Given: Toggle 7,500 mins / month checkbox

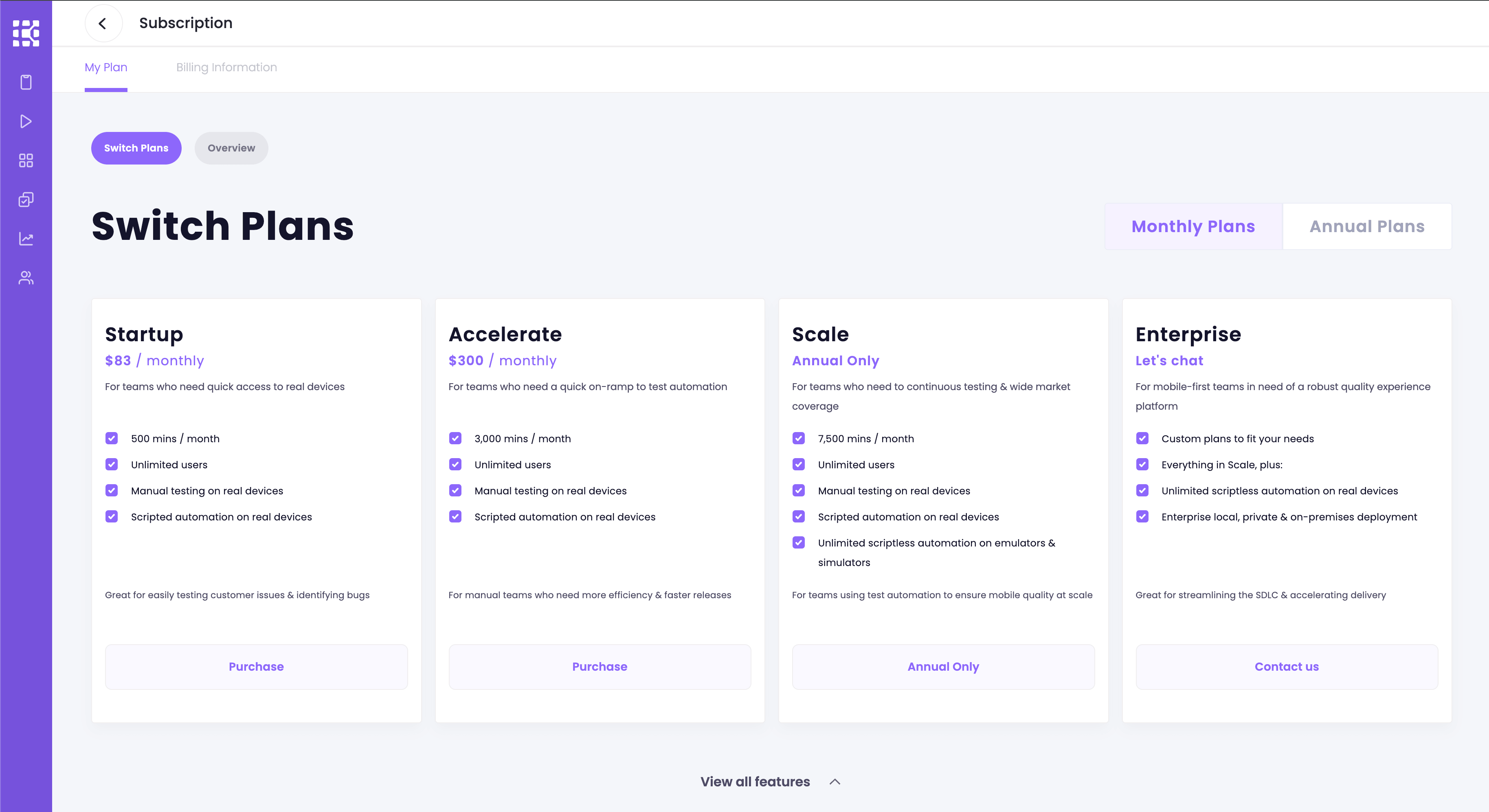Looking at the screenshot, I should (x=799, y=439).
